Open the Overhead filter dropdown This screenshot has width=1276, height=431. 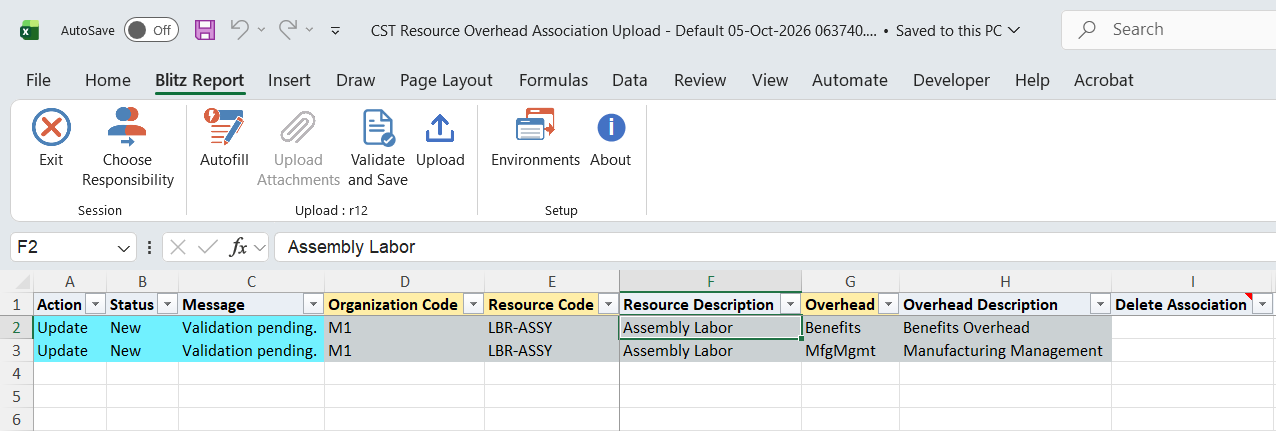click(888, 304)
